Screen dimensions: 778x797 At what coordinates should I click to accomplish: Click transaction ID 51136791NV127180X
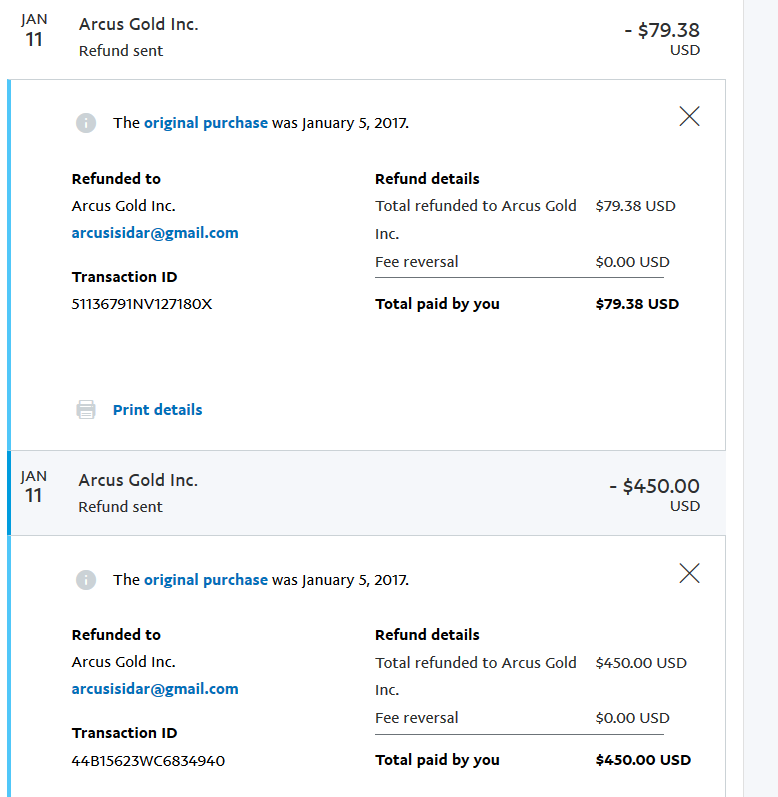(142, 304)
